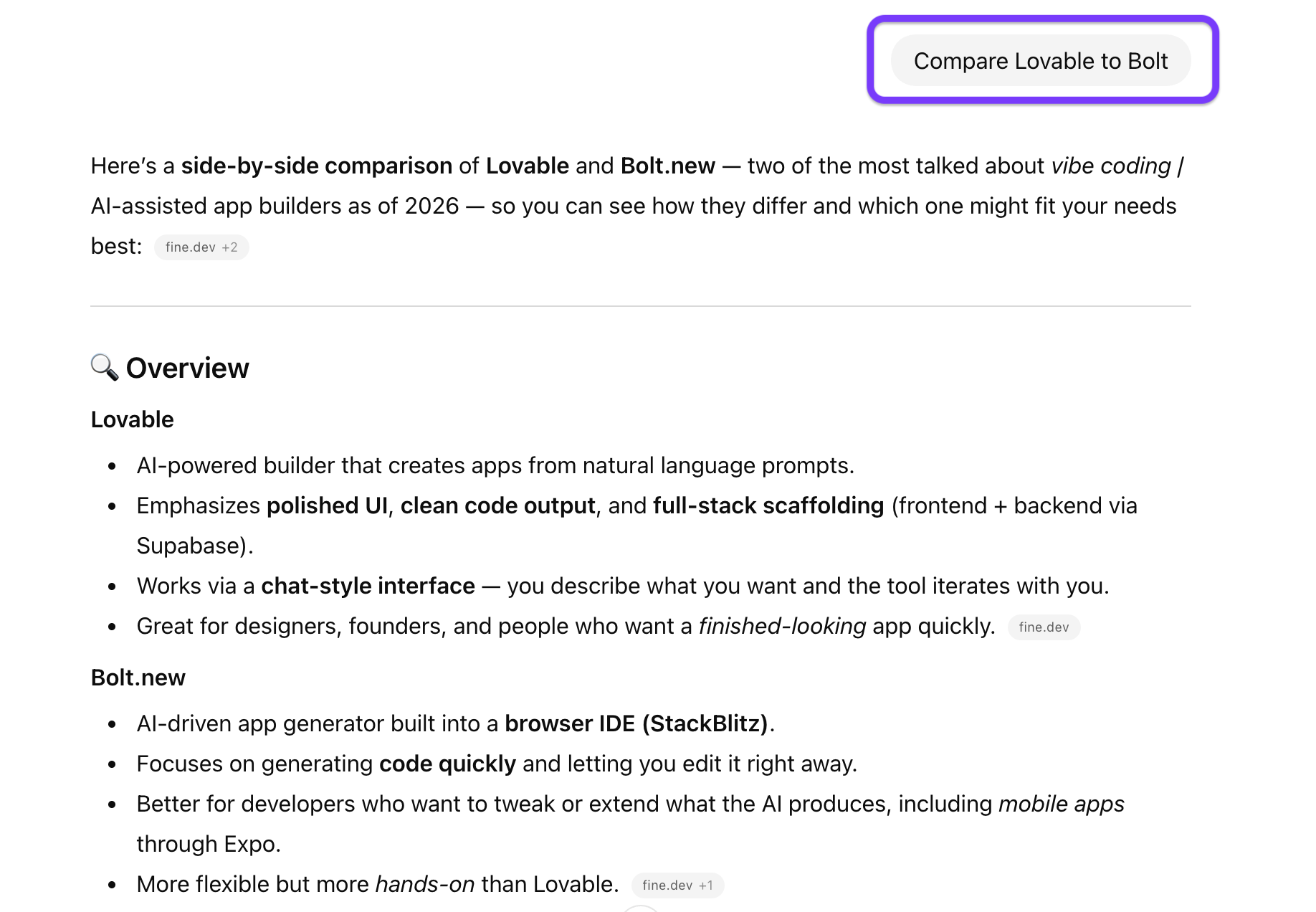Click the bold "polished UI" text
The width and height of the screenshot is (1316, 912).
click(x=327, y=505)
